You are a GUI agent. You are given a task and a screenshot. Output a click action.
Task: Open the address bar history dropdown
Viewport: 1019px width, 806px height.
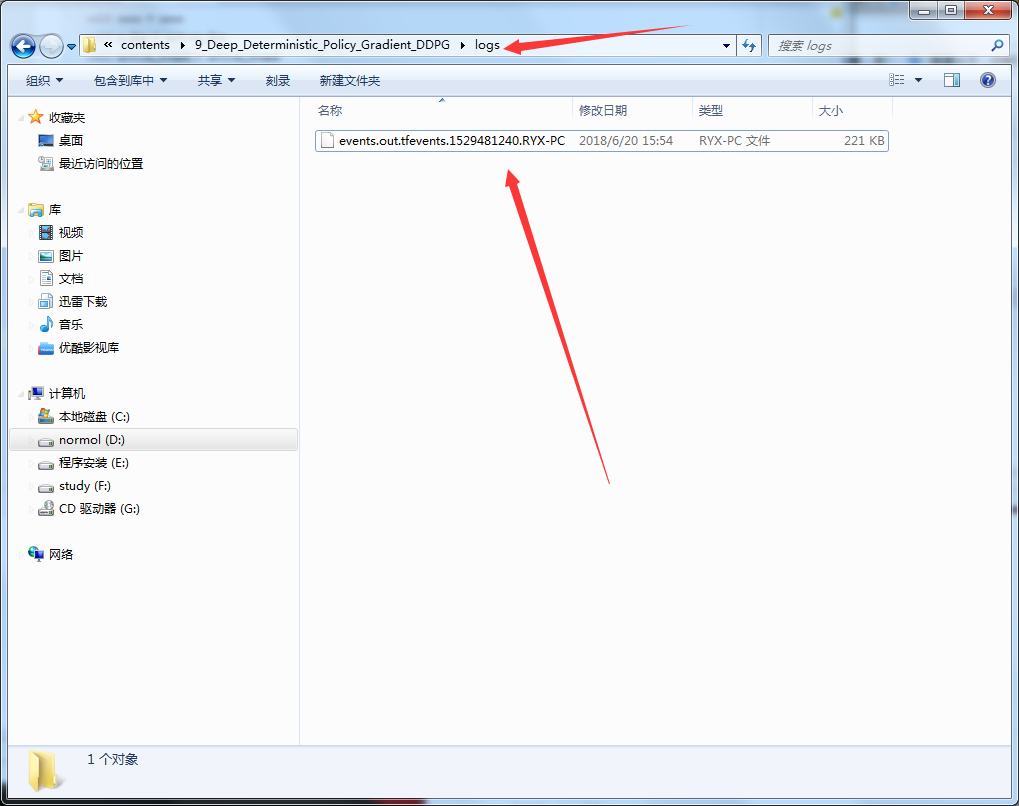coord(727,46)
